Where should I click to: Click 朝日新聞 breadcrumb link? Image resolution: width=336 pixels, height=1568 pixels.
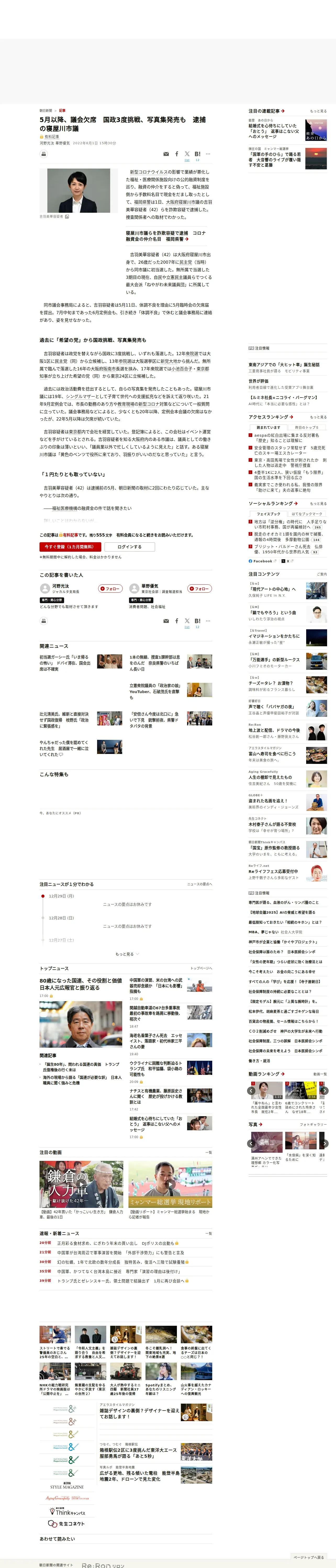pyautogui.click(x=46, y=111)
